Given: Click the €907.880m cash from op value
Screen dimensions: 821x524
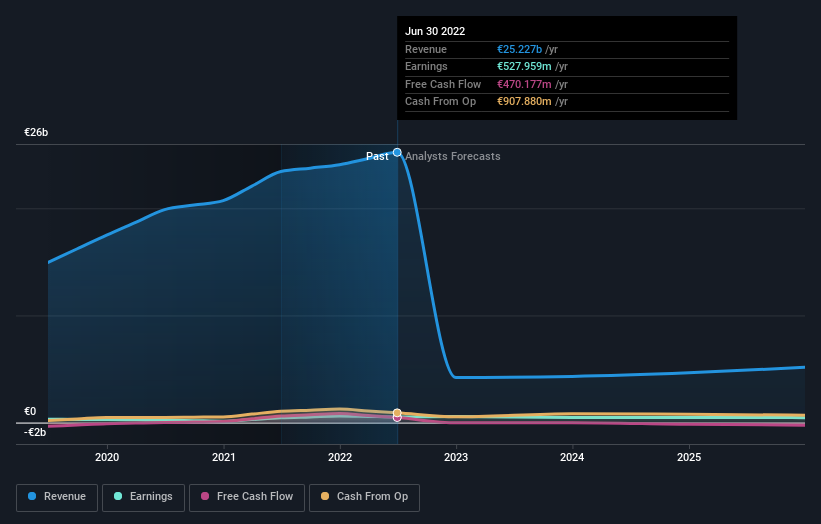Looking at the screenshot, I should (x=524, y=102).
